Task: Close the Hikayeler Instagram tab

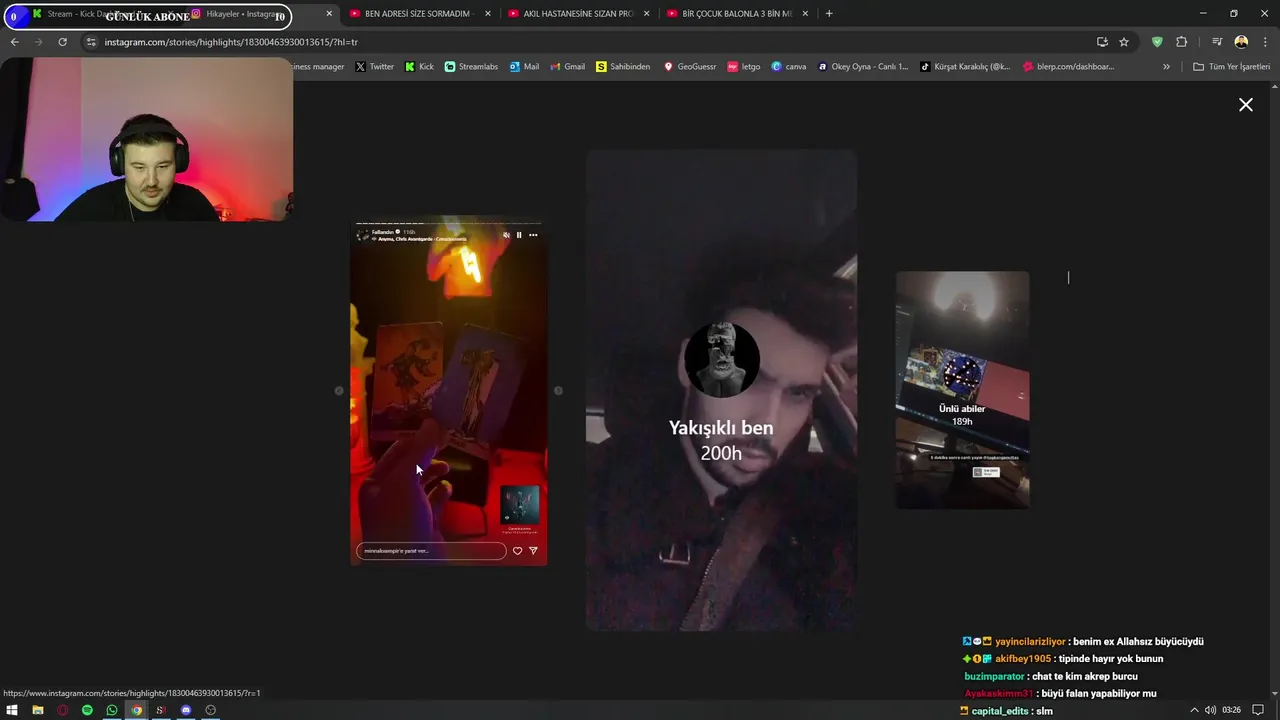Action: click(x=329, y=14)
